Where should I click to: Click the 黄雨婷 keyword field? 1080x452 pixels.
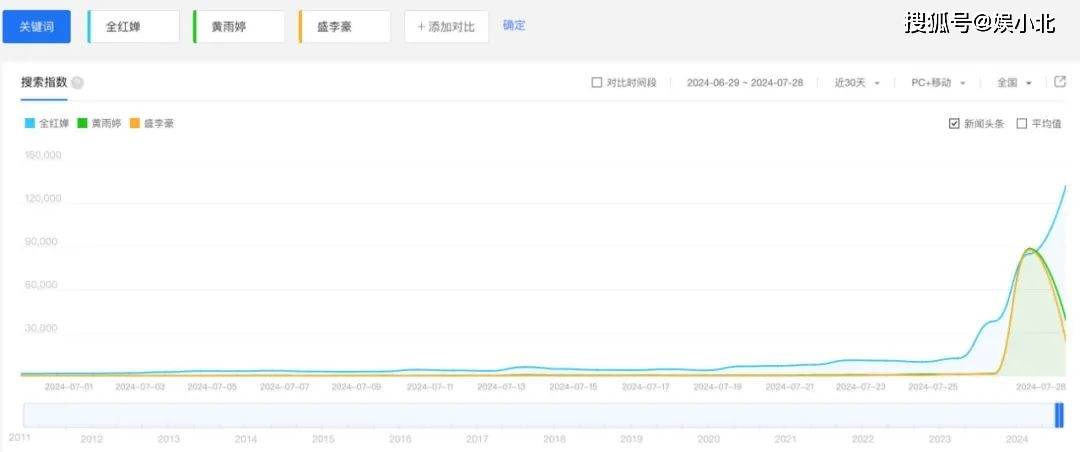pos(239,27)
